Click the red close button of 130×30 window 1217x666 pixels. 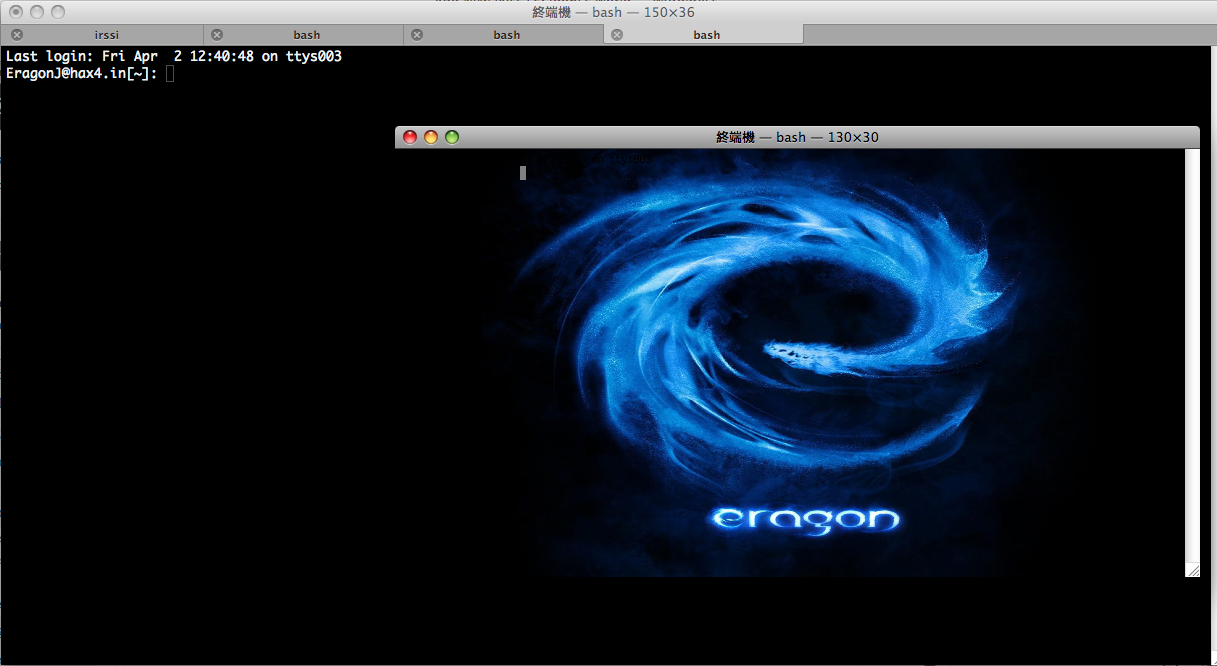(x=410, y=137)
